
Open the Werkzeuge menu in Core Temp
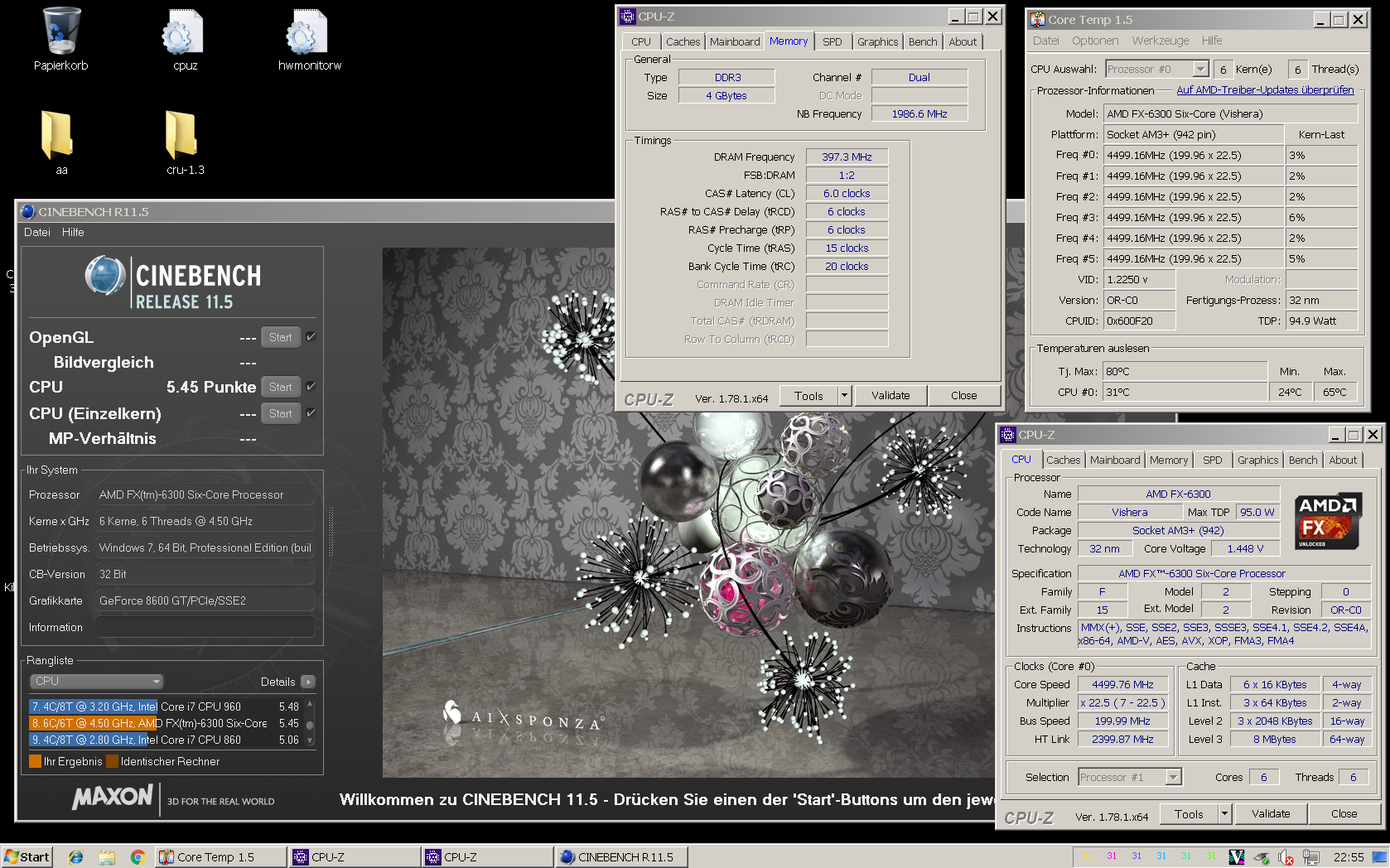[1160, 41]
